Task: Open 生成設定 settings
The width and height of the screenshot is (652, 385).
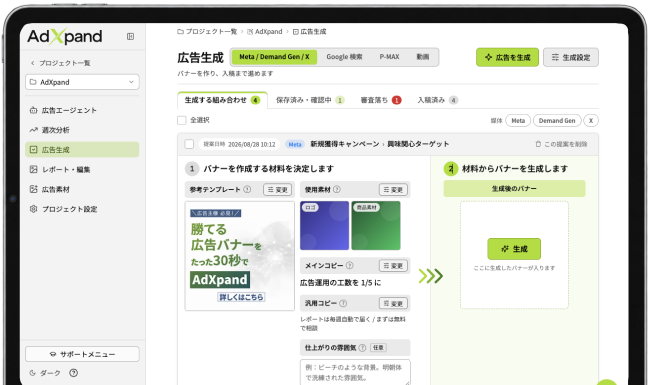Action: (571, 57)
